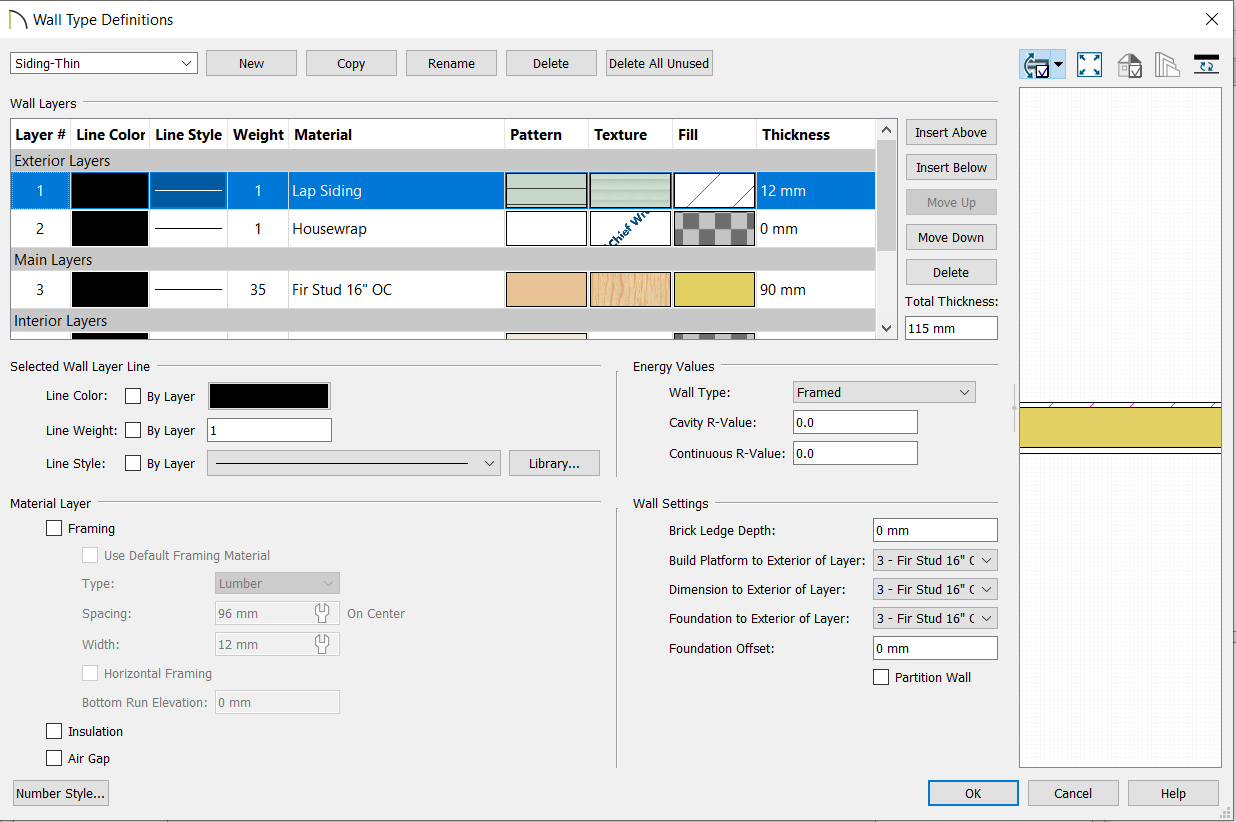Viewport: 1236px width, 822px height.
Task: Click the 12 mm thickness cell
Action: (x=816, y=190)
